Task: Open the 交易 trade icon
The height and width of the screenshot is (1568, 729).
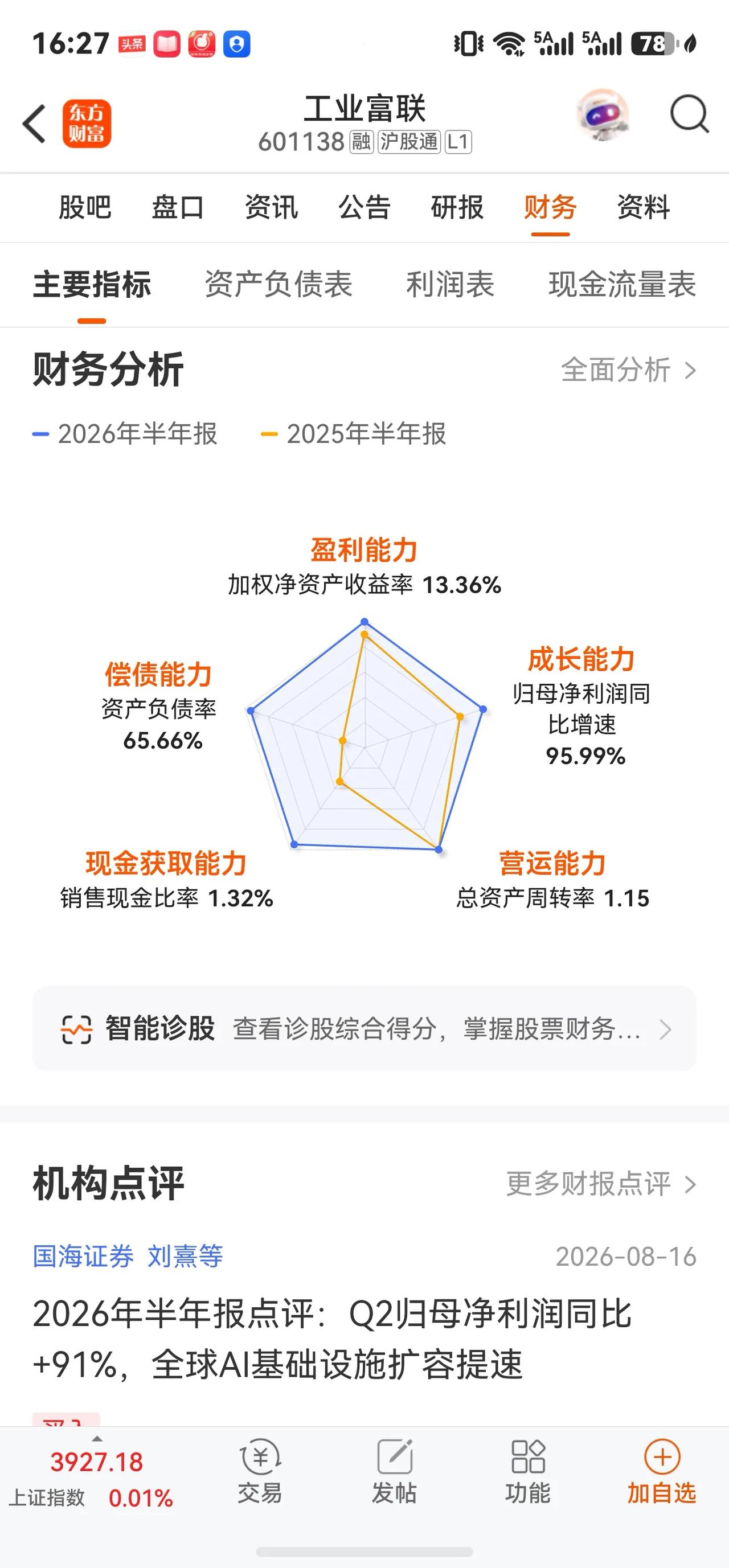Action: pyautogui.click(x=260, y=1456)
